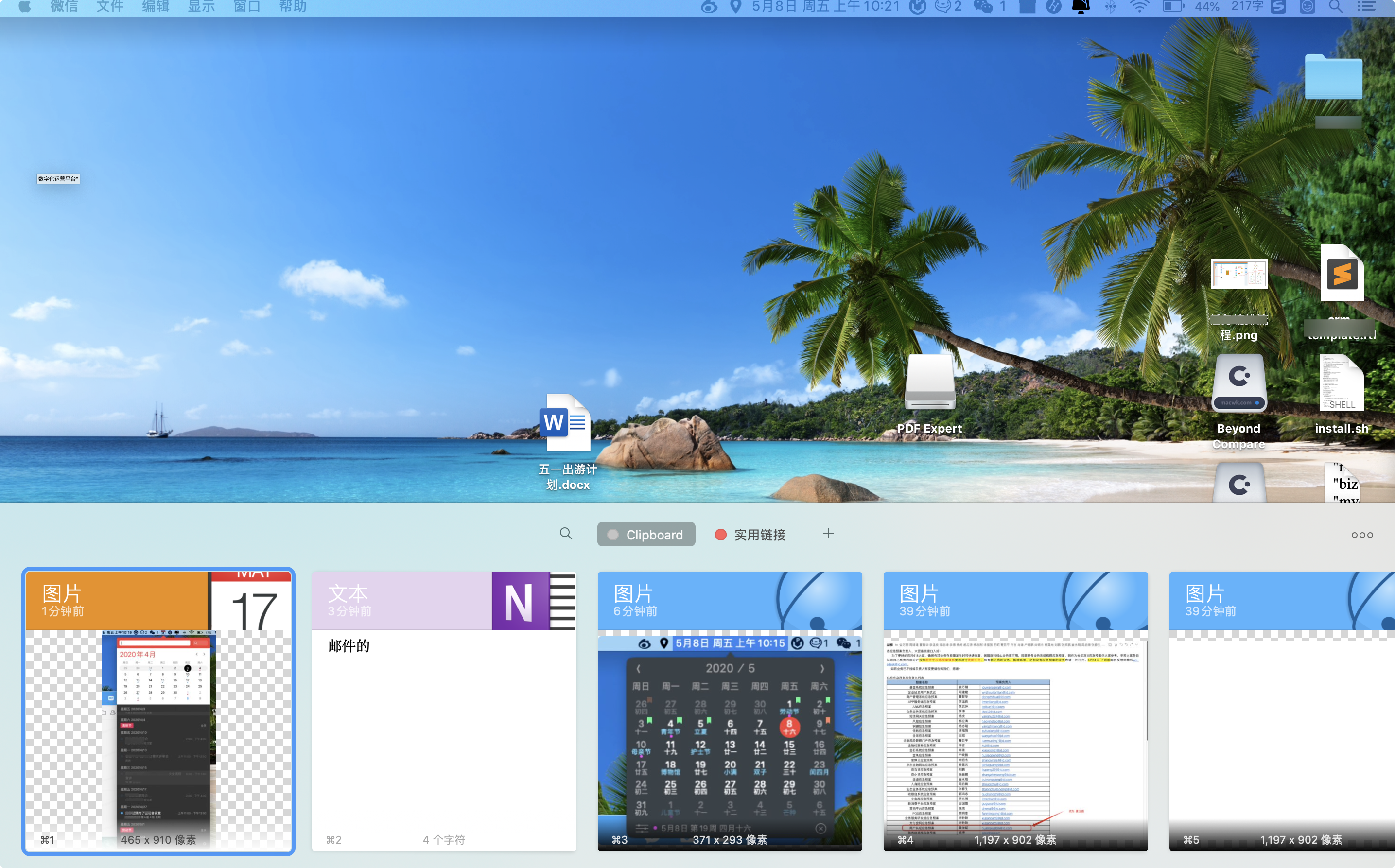The width and height of the screenshot is (1395, 868).
Task: Open 五一出游计划.docx on the desktop
Action: pos(567,425)
